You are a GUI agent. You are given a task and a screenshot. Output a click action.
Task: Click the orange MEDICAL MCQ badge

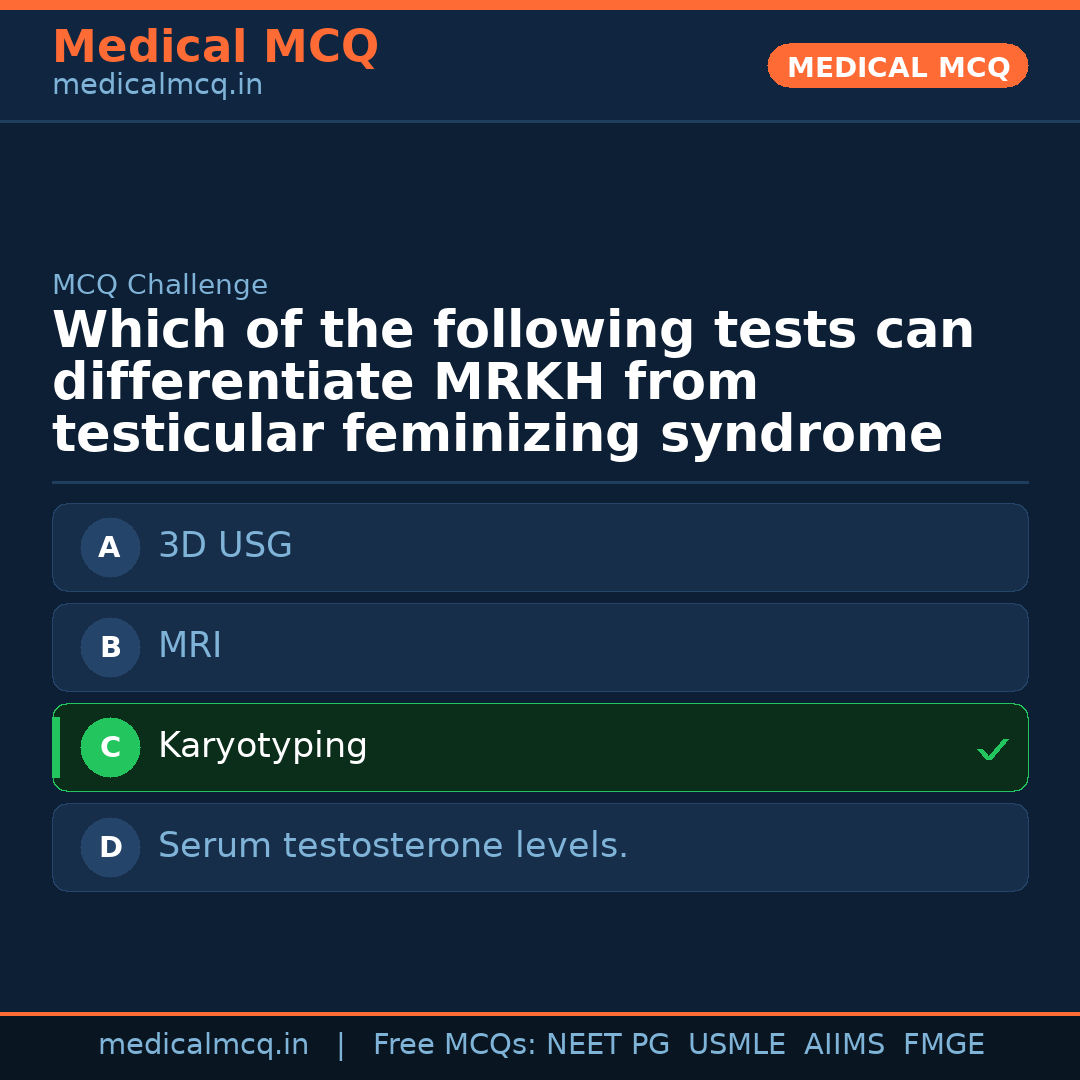tap(898, 67)
